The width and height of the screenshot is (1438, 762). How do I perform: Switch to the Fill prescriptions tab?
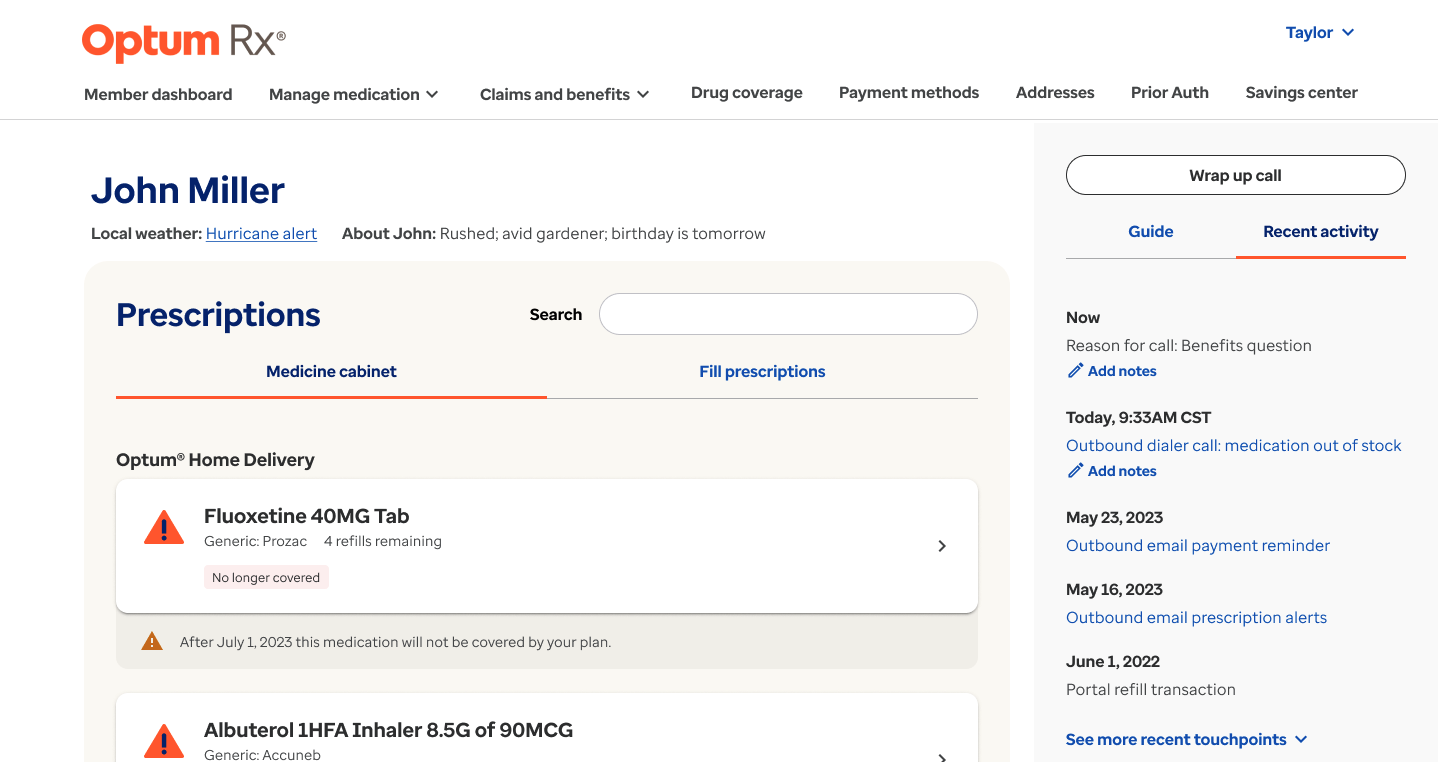pos(762,372)
